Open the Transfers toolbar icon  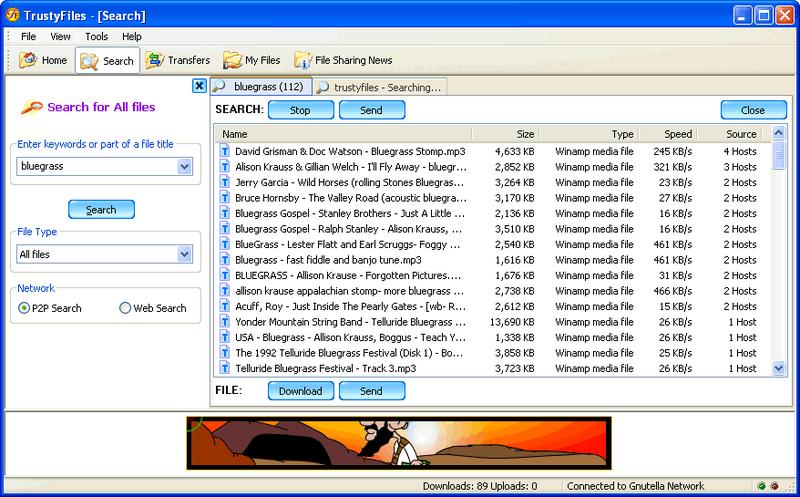pyautogui.click(x=154, y=60)
